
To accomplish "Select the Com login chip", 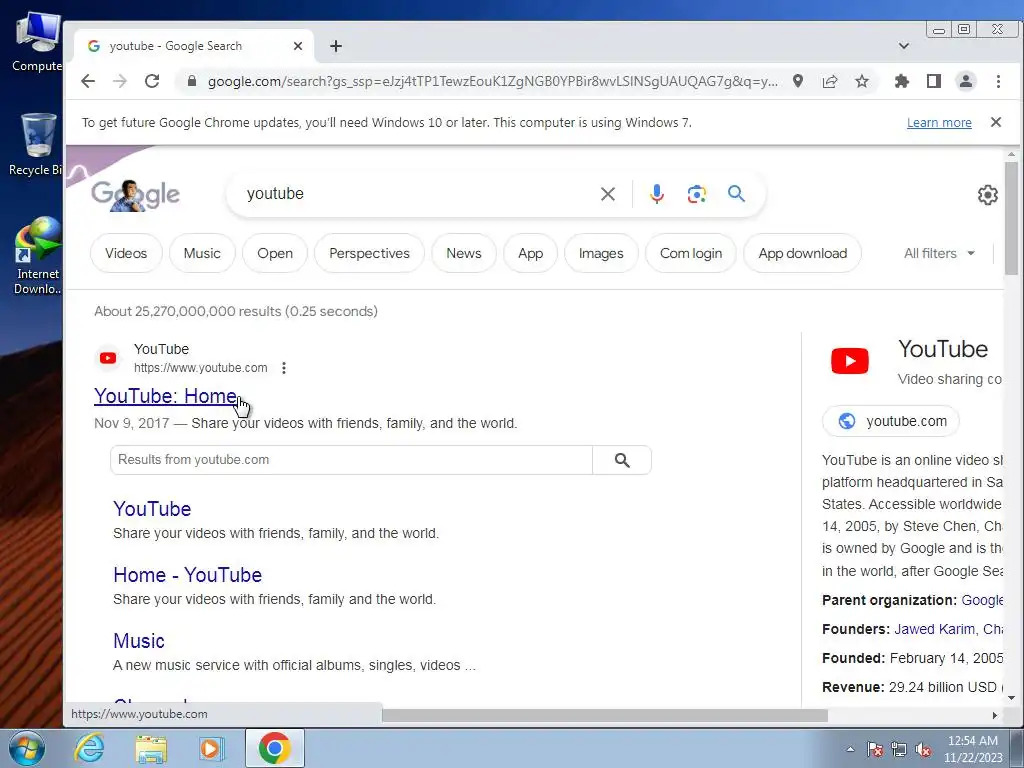I will pyautogui.click(x=691, y=253).
